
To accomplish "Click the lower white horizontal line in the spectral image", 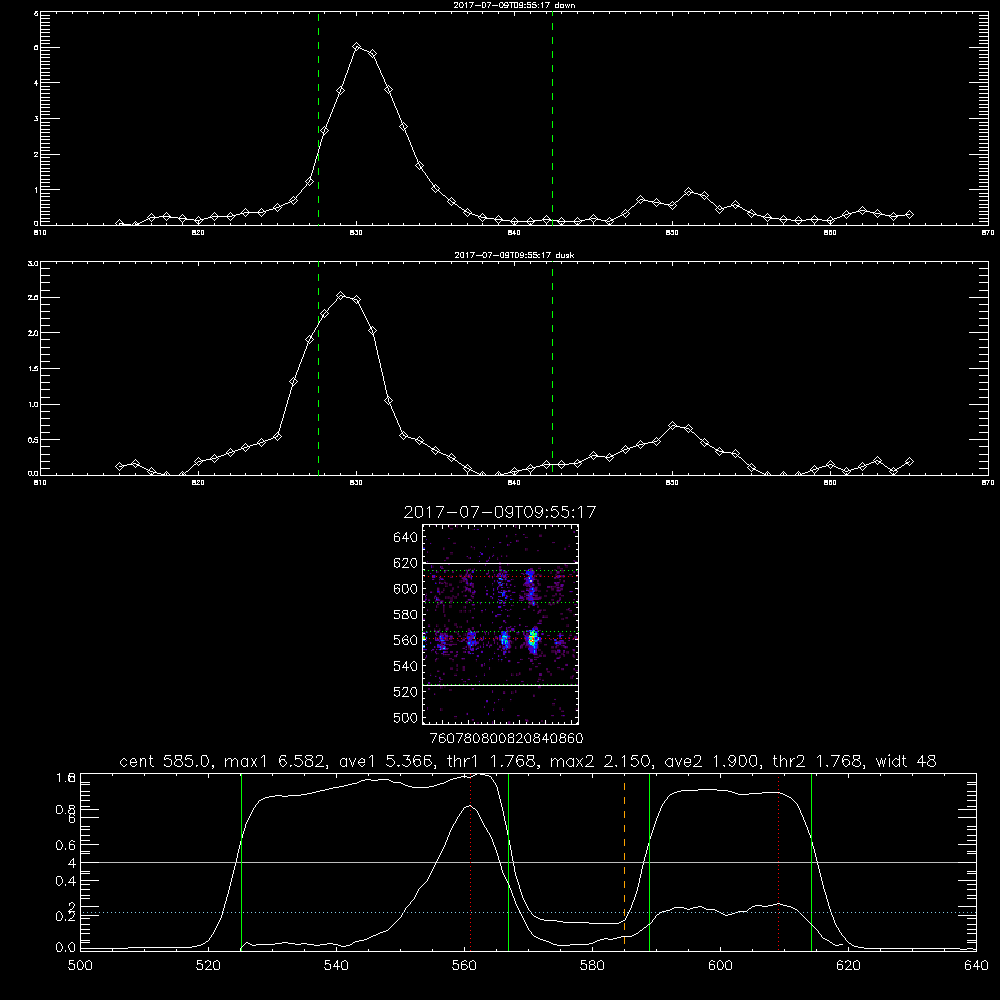I will point(500,685).
